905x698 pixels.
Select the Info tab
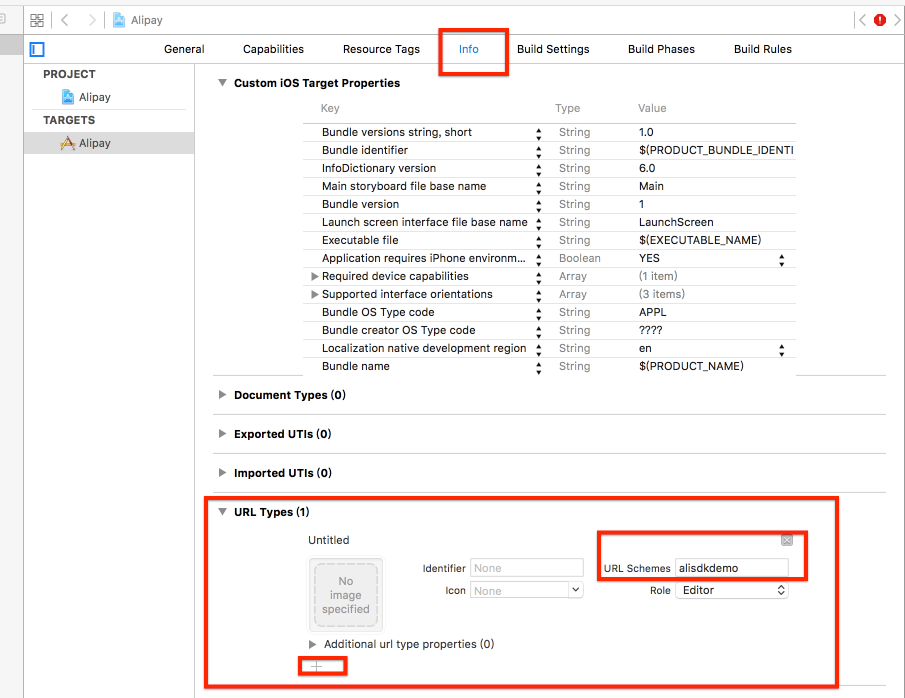(x=469, y=49)
